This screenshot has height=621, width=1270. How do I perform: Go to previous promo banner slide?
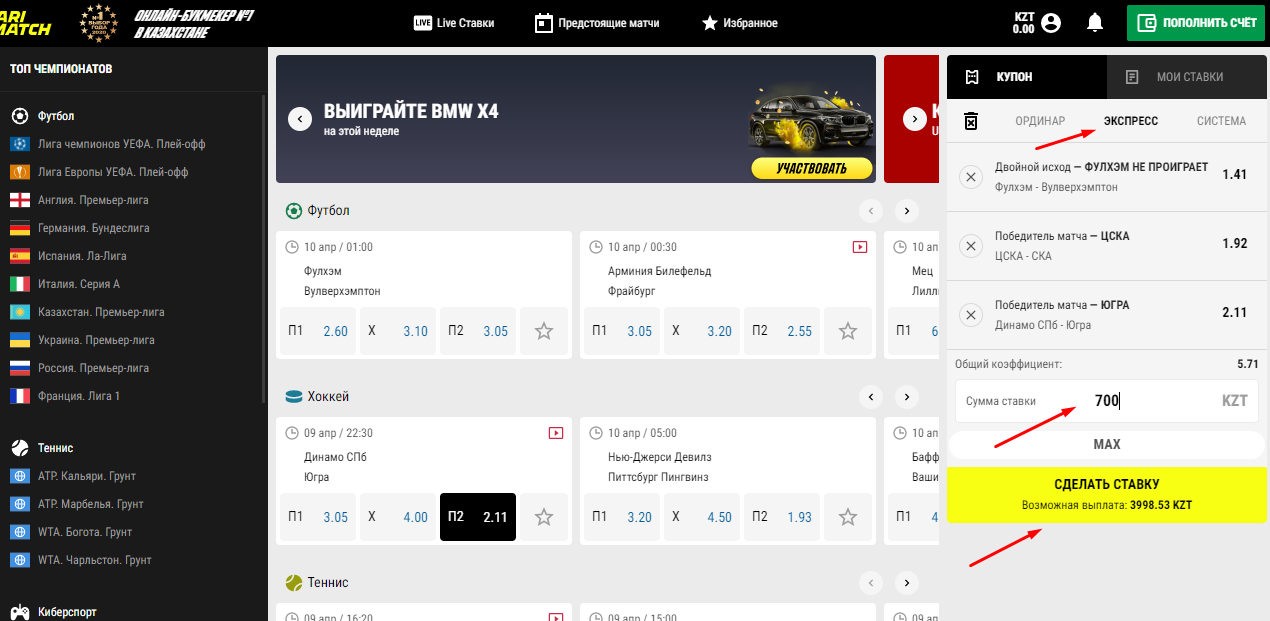[300, 119]
